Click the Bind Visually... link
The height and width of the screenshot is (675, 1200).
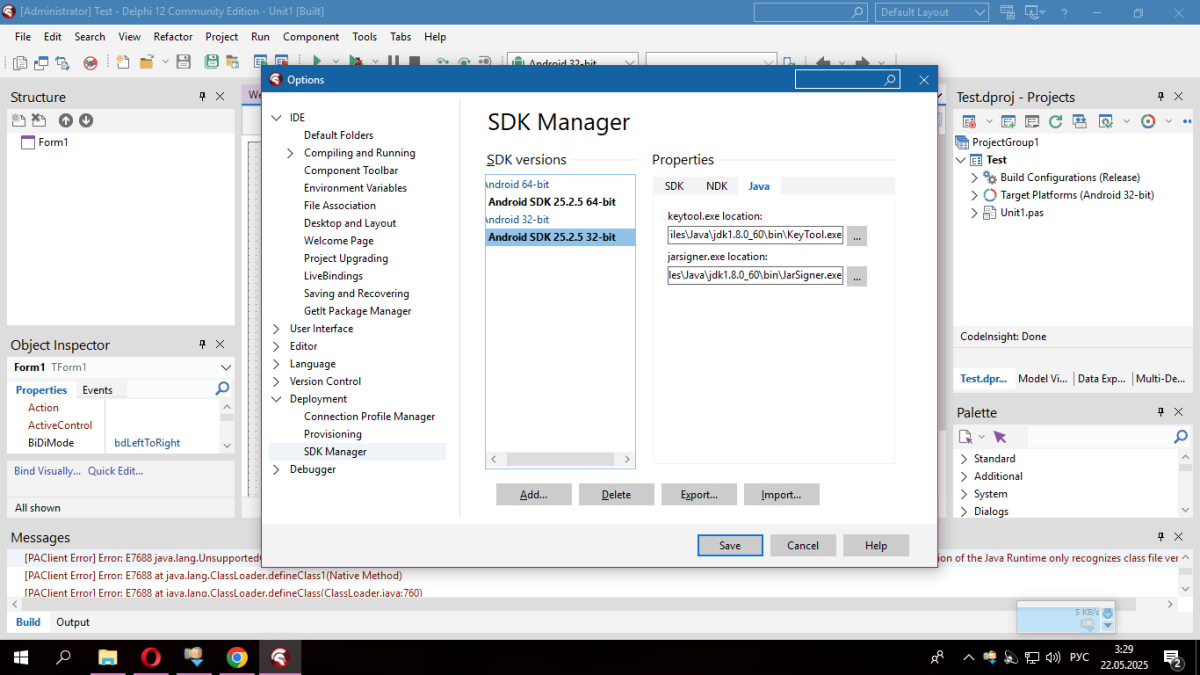click(x=47, y=471)
